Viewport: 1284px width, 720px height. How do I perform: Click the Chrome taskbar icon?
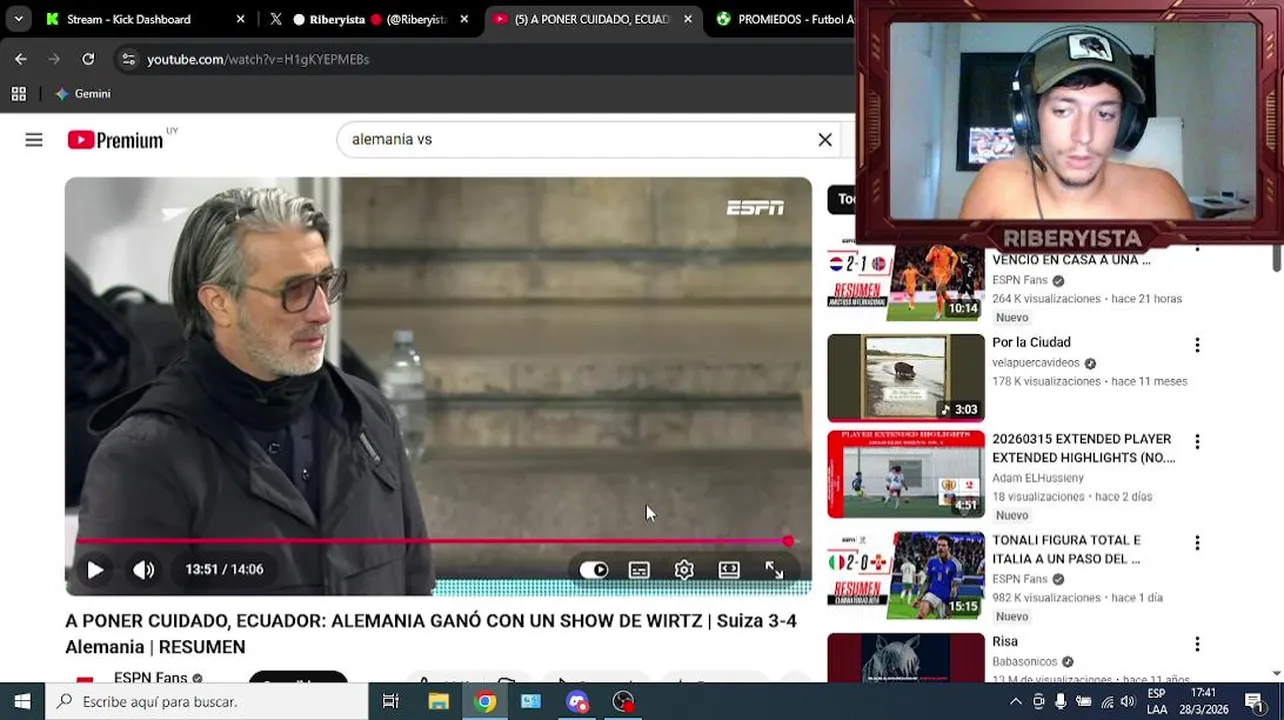pyautogui.click(x=485, y=701)
